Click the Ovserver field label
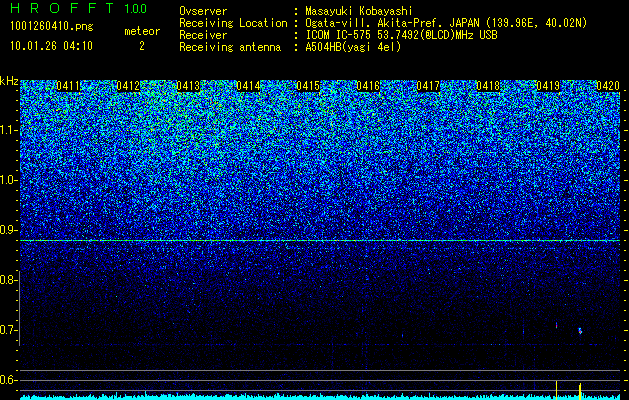Image resolution: width=629 pixels, height=400 pixels. coord(203,11)
